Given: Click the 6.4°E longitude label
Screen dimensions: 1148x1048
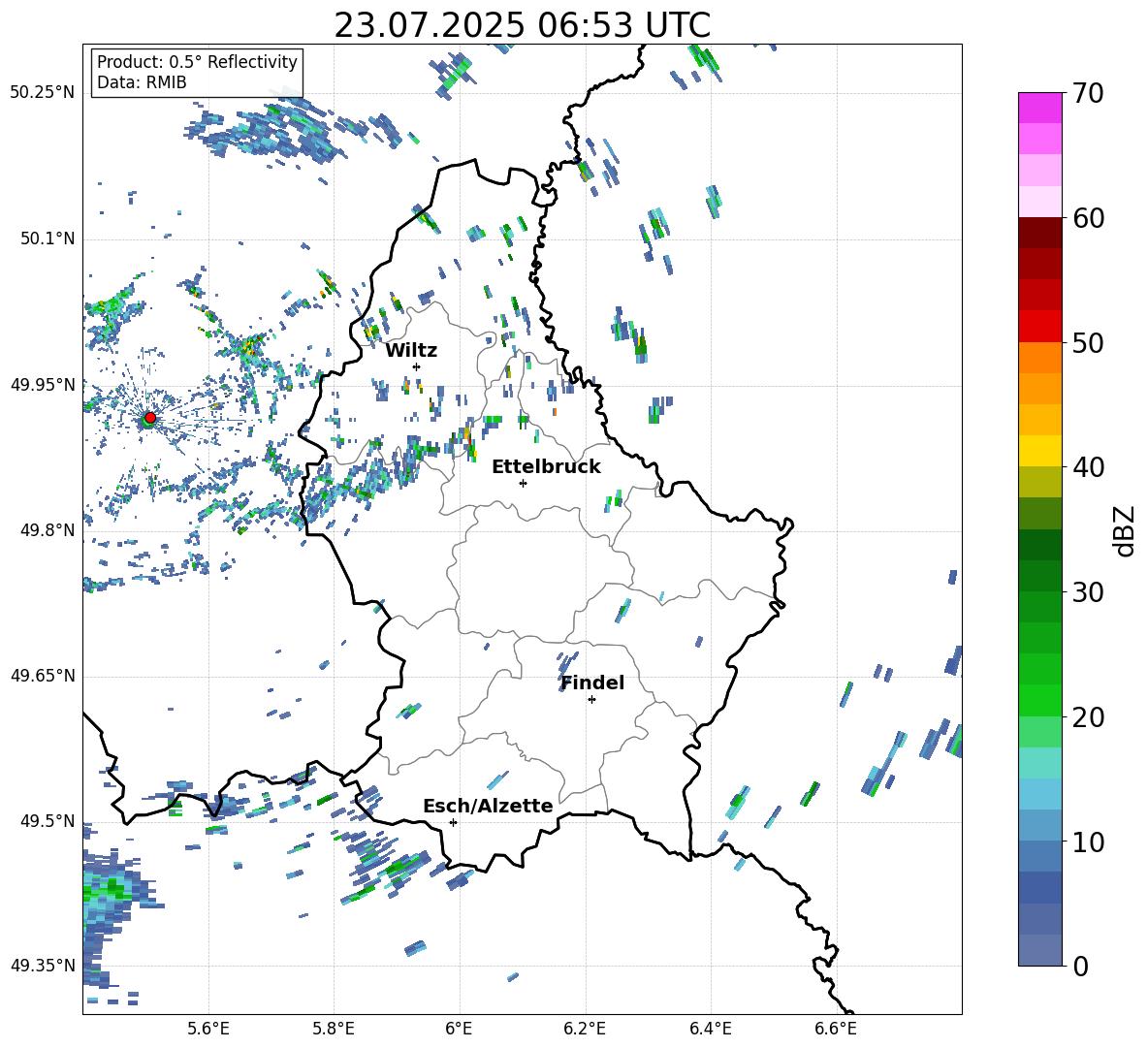Looking at the screenshot, I should [710, 1029].
